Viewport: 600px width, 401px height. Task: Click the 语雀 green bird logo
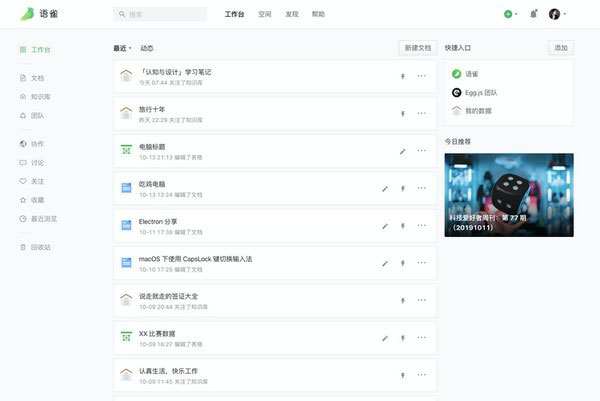29,15
